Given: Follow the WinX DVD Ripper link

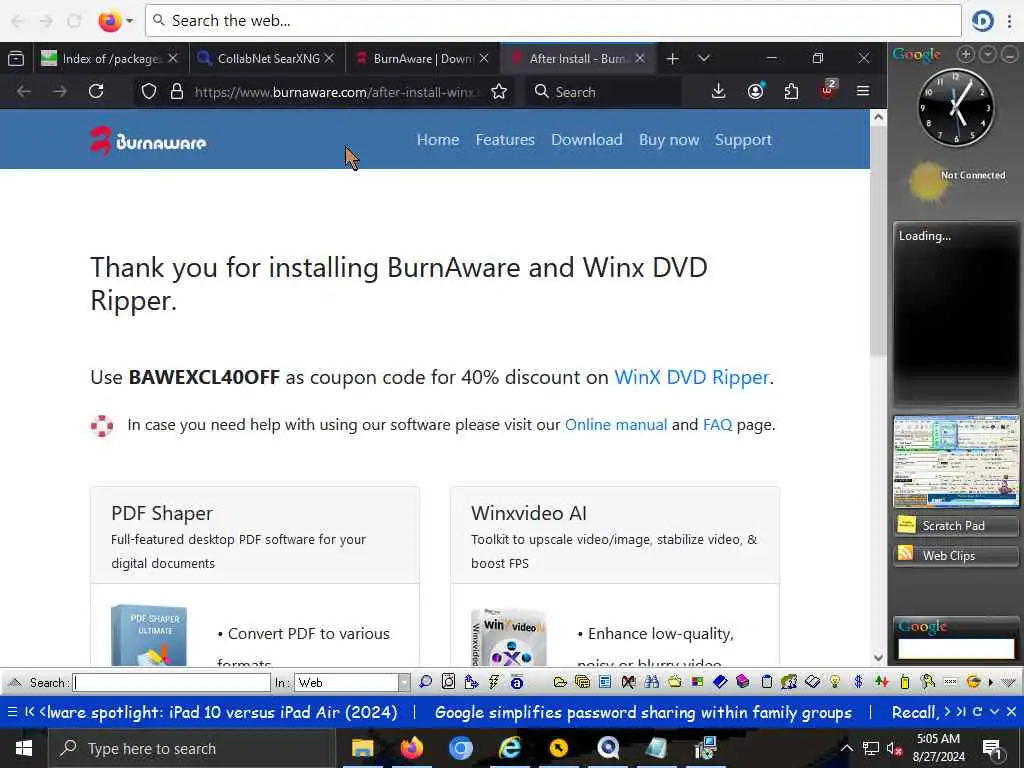Looking at the screenshot, I should tap(692, 377).
